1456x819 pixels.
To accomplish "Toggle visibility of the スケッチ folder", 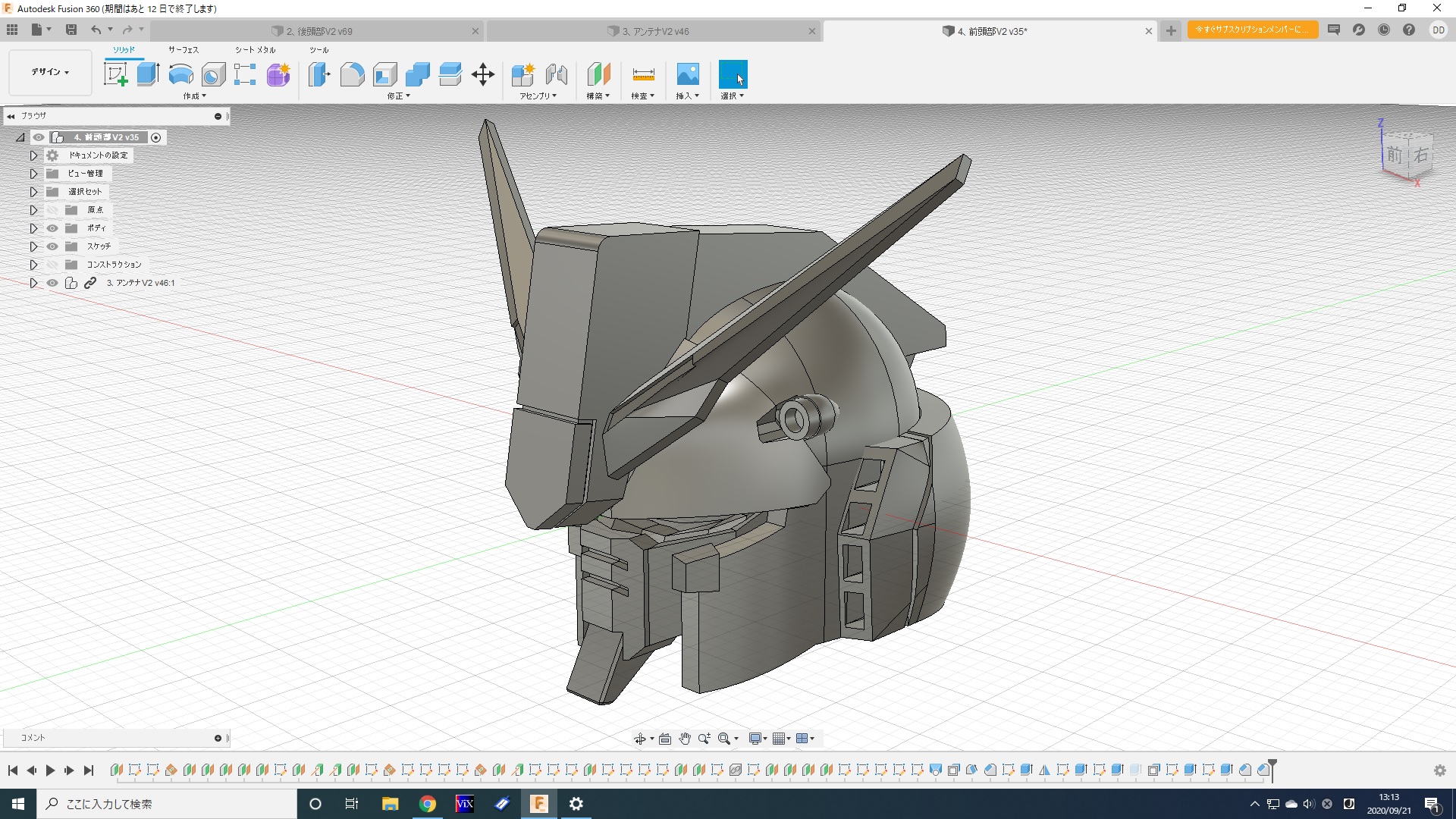I will 52,246.
